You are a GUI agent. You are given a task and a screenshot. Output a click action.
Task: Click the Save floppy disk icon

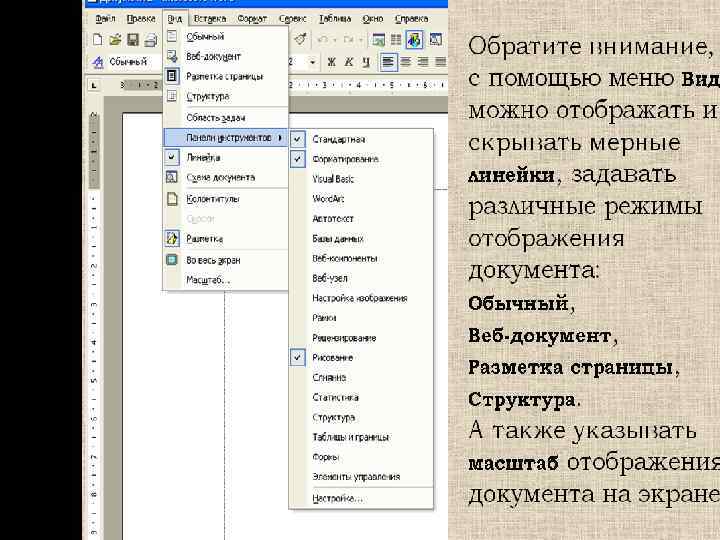click(133, 40)
